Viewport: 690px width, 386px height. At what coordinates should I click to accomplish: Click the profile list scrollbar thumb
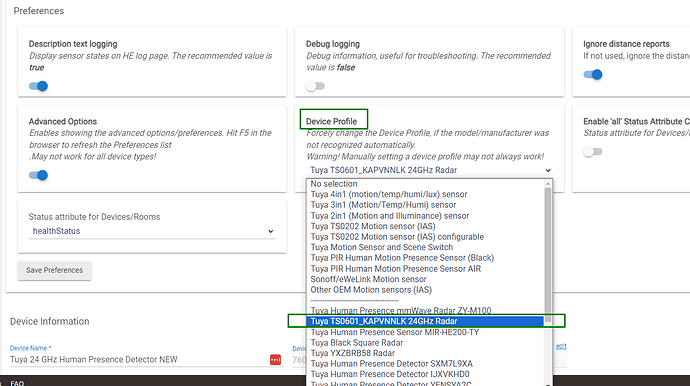click(x=548, y=255)
